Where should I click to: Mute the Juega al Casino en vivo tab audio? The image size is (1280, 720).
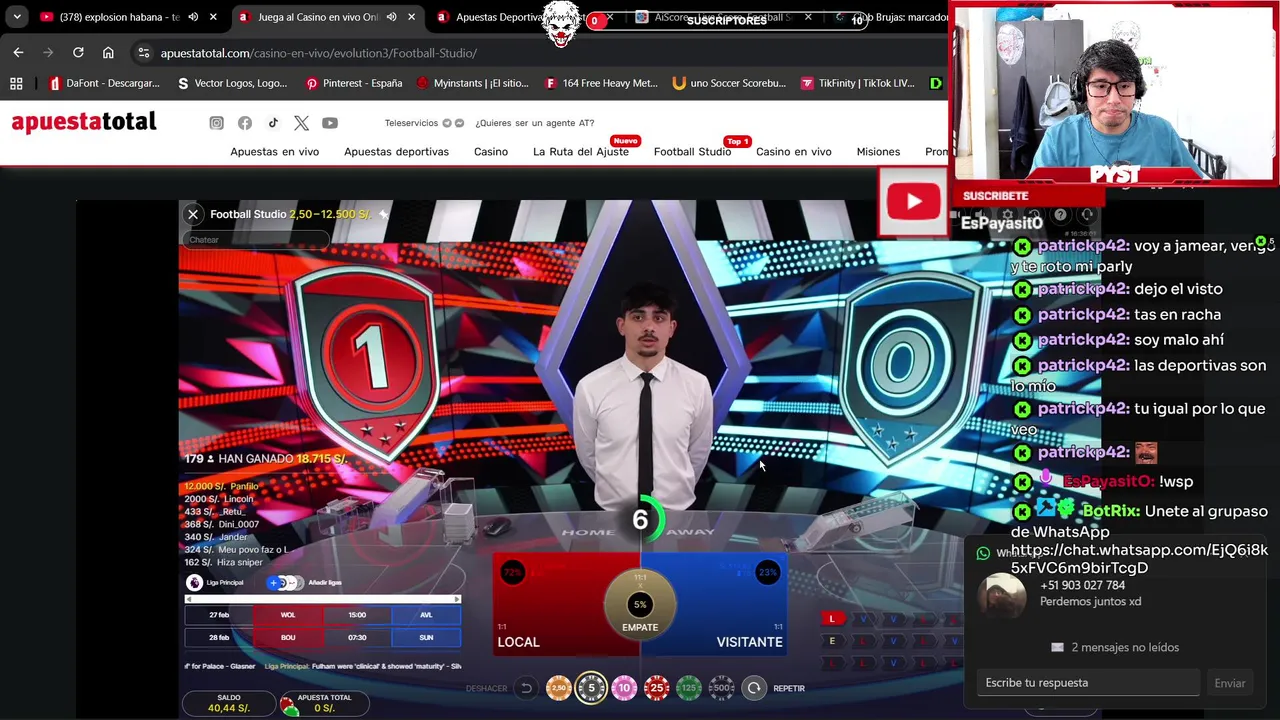(391, 17)
